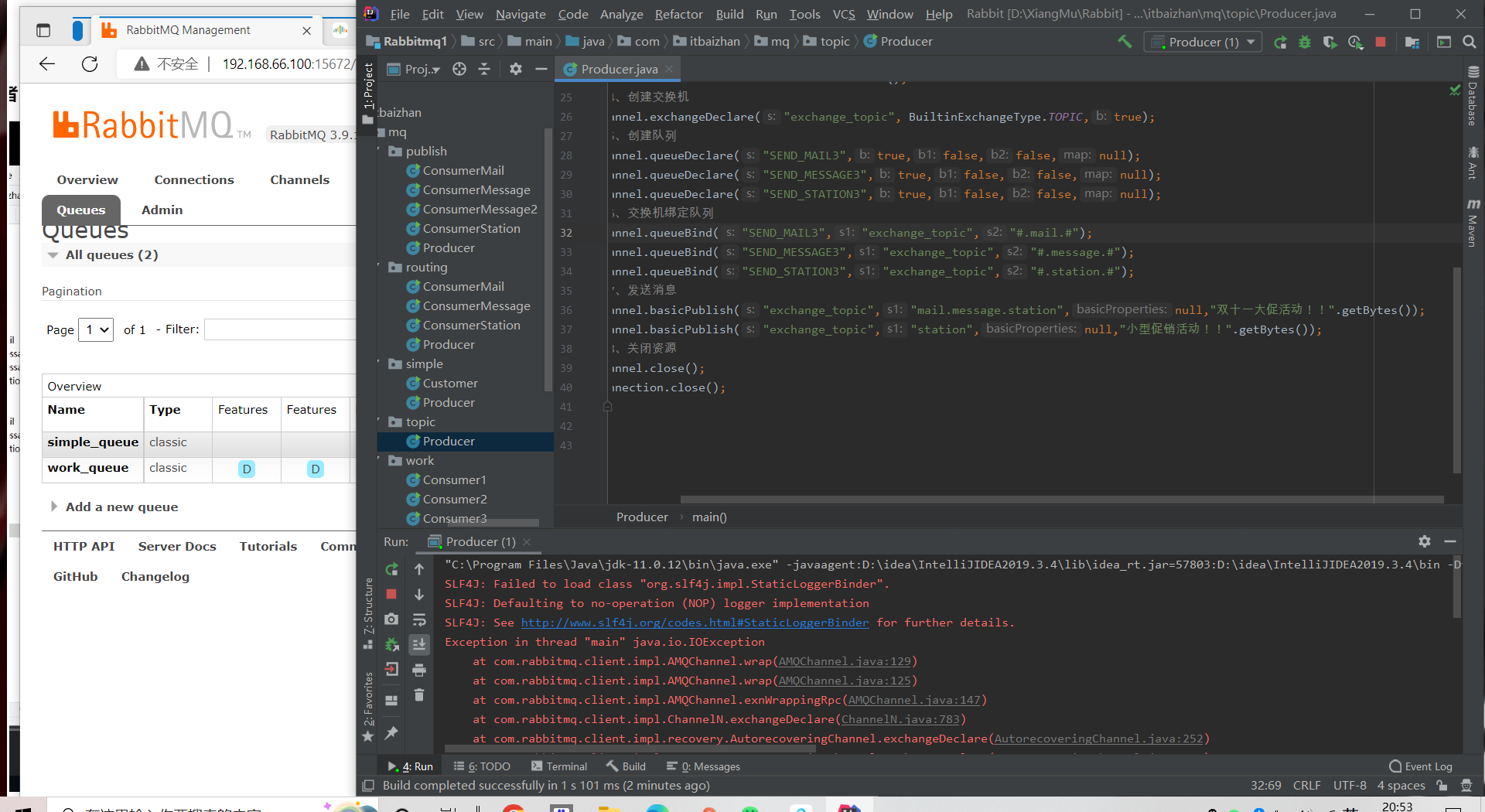
Task: Open RabbitMQ Overview tab
Action: (87, 179)
